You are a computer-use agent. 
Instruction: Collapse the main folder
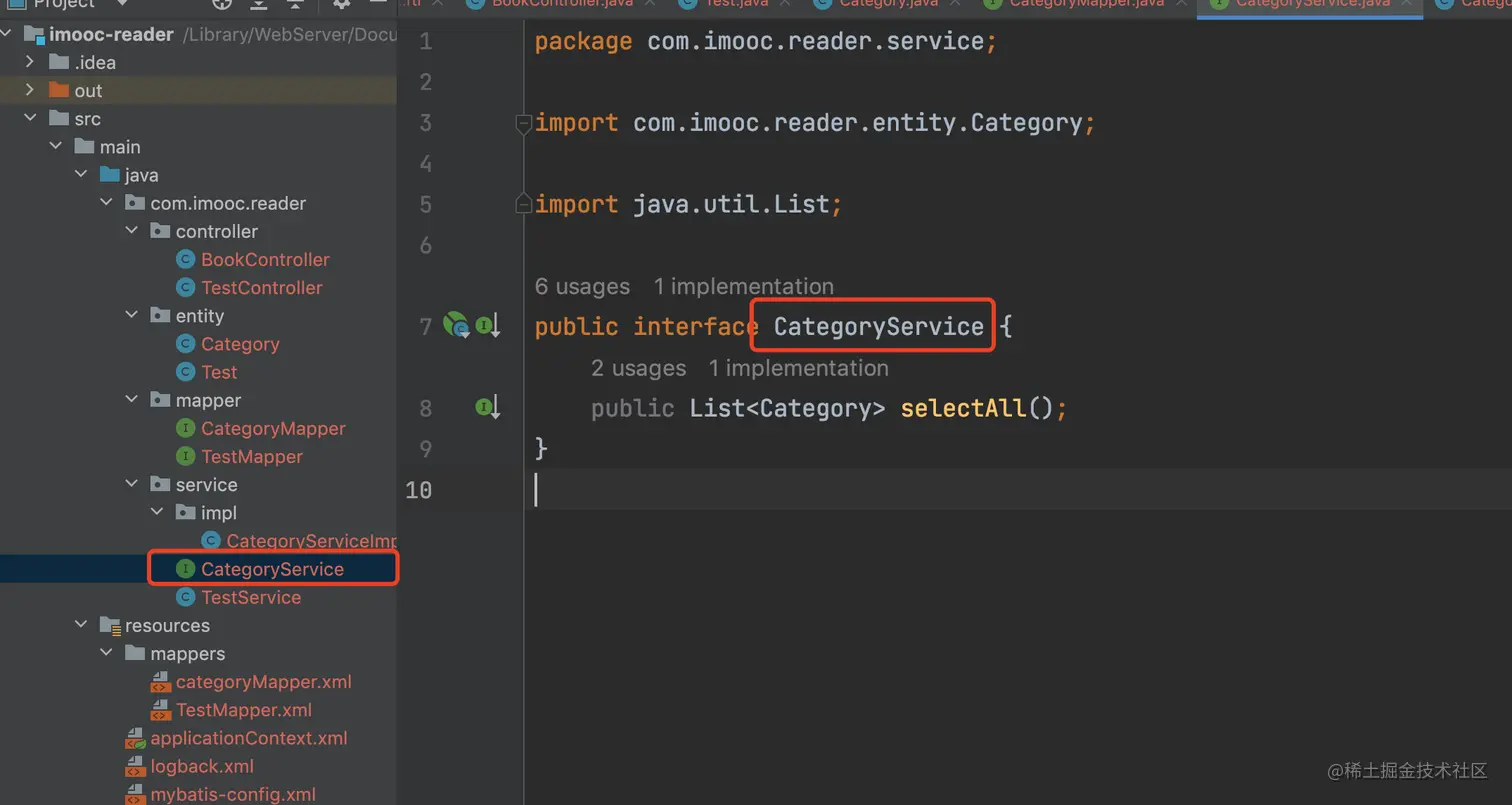(56, 146)
